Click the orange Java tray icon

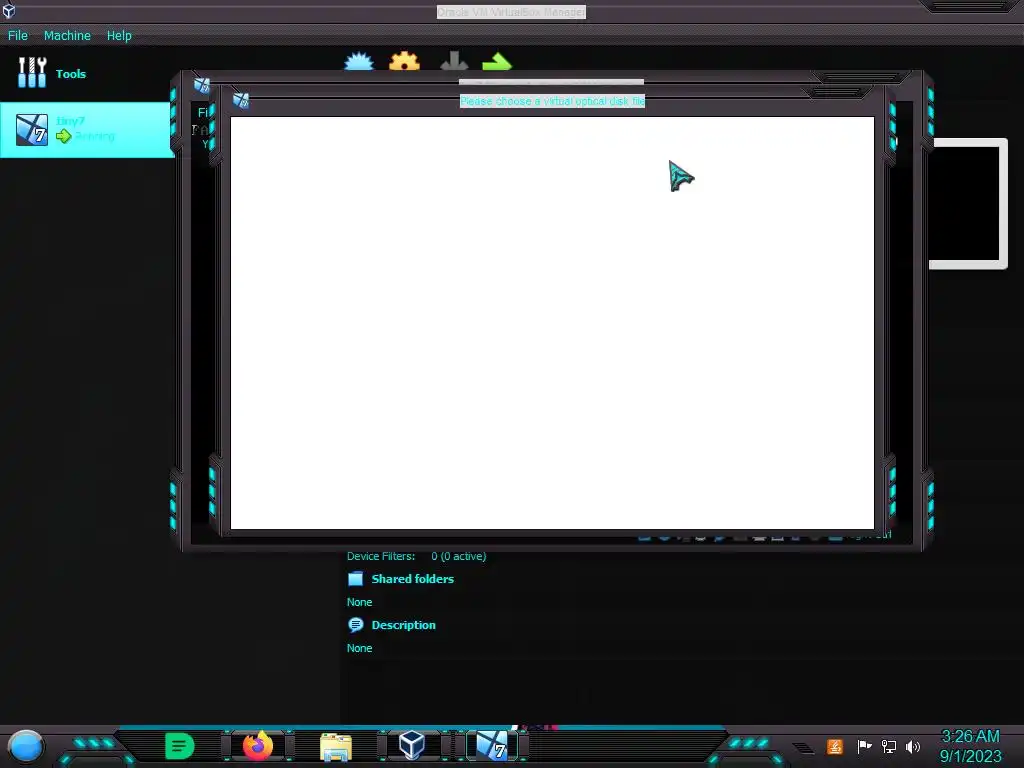tap(835, 746)
